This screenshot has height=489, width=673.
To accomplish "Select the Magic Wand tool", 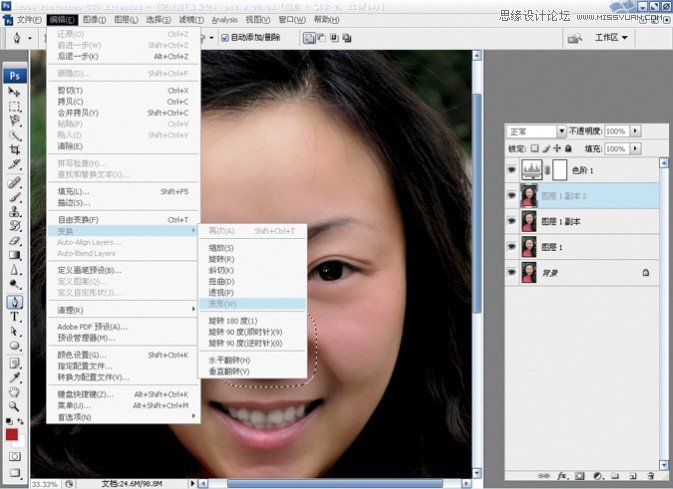I will point(14,135).
